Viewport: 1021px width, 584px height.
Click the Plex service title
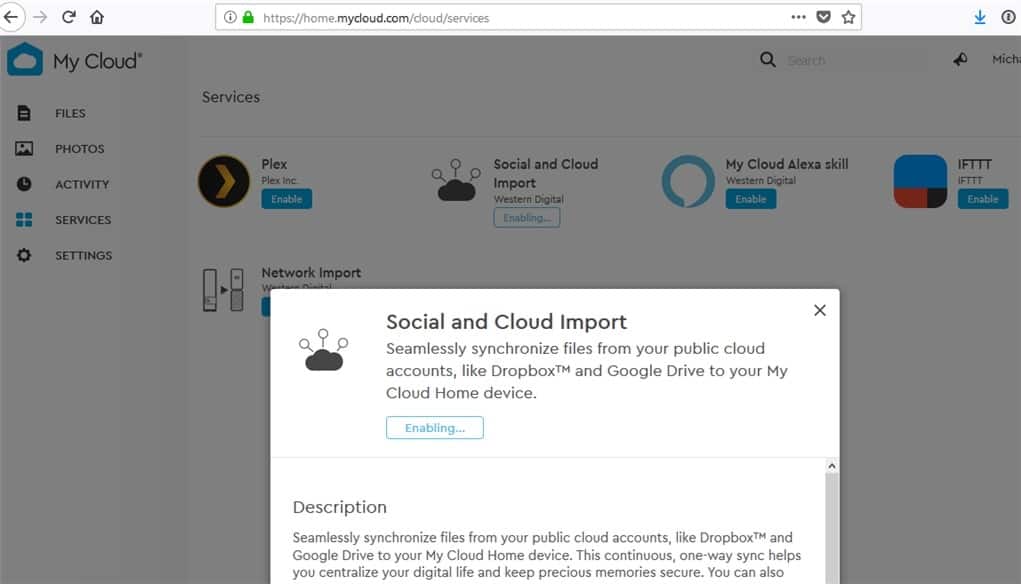click(274, 164)
